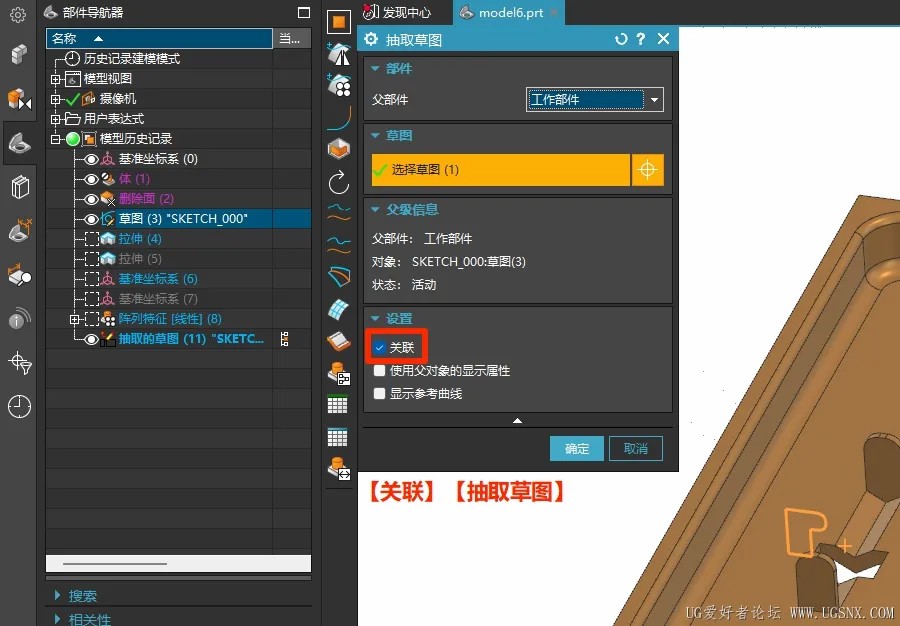Click the 选择草图 (1) selection field
The width and height of the screenshot is (900, 626).
(501, 170)
